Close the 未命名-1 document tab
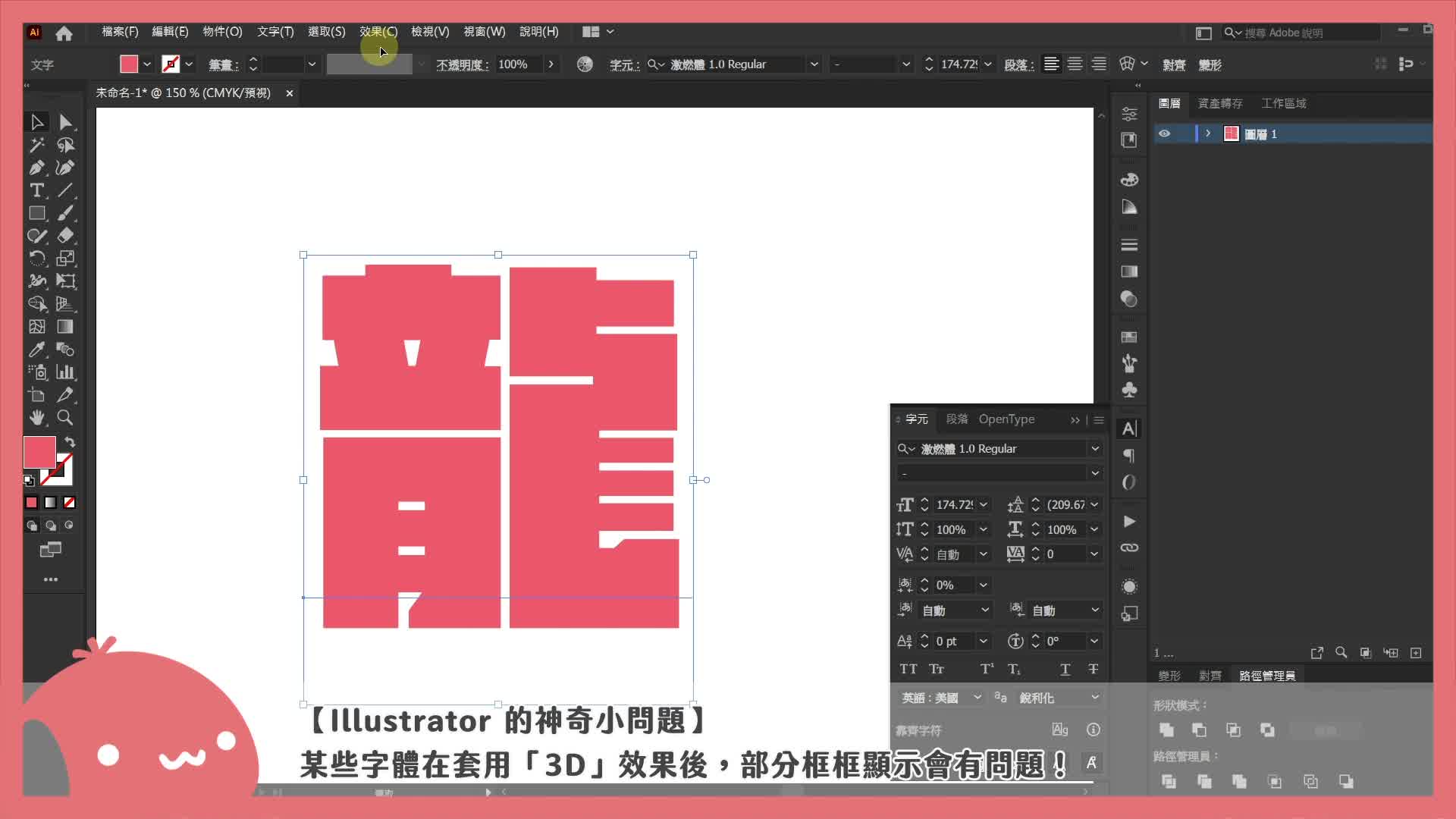 pyautogui.click(x=289, y=93)
